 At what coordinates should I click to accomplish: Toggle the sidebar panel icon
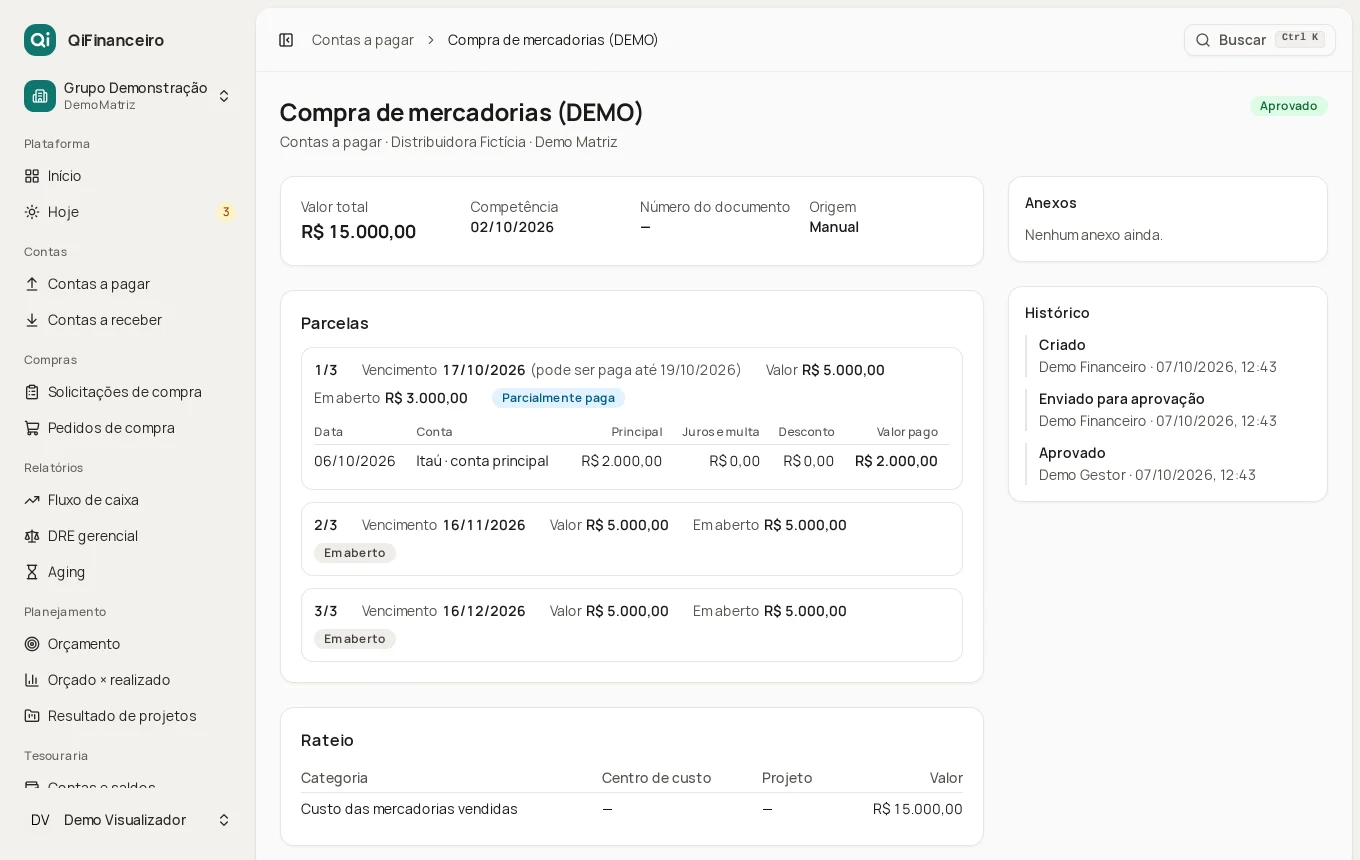286,40
